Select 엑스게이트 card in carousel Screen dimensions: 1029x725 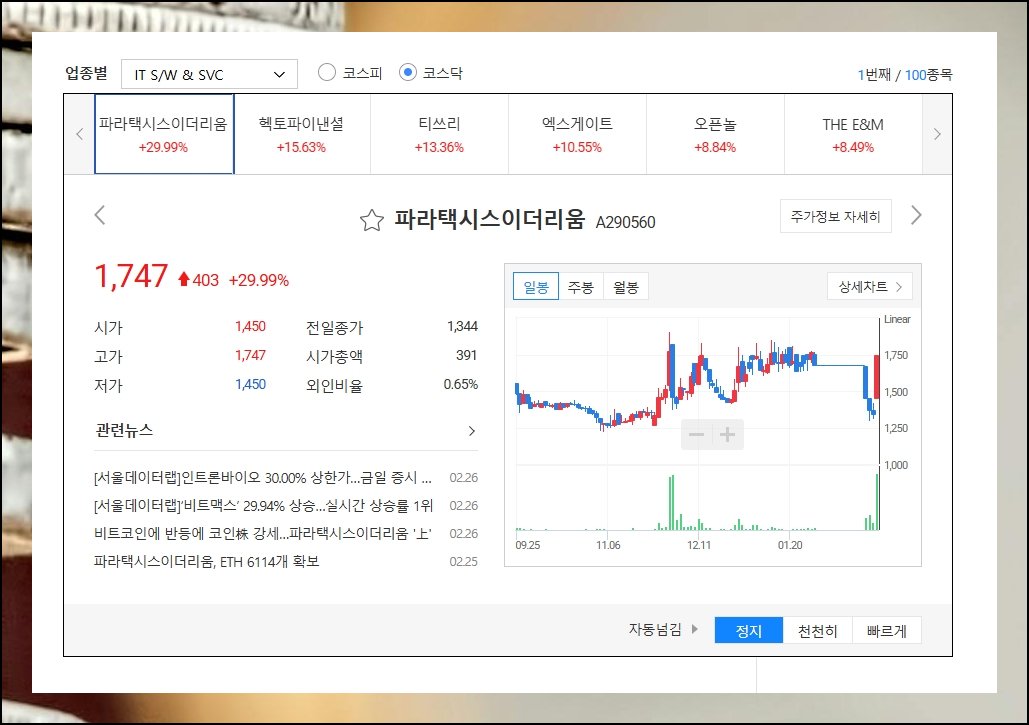tap(578, 134)
